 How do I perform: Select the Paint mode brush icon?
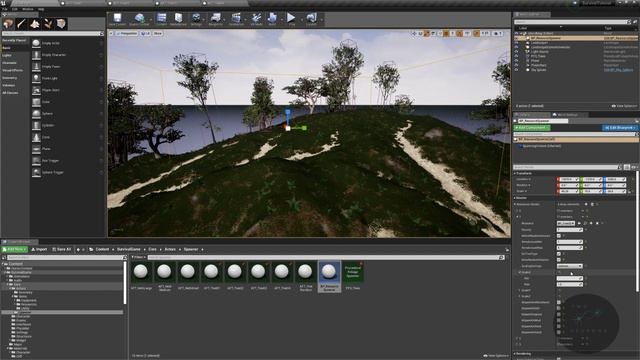pyautogui.click(x=22, y=24)
